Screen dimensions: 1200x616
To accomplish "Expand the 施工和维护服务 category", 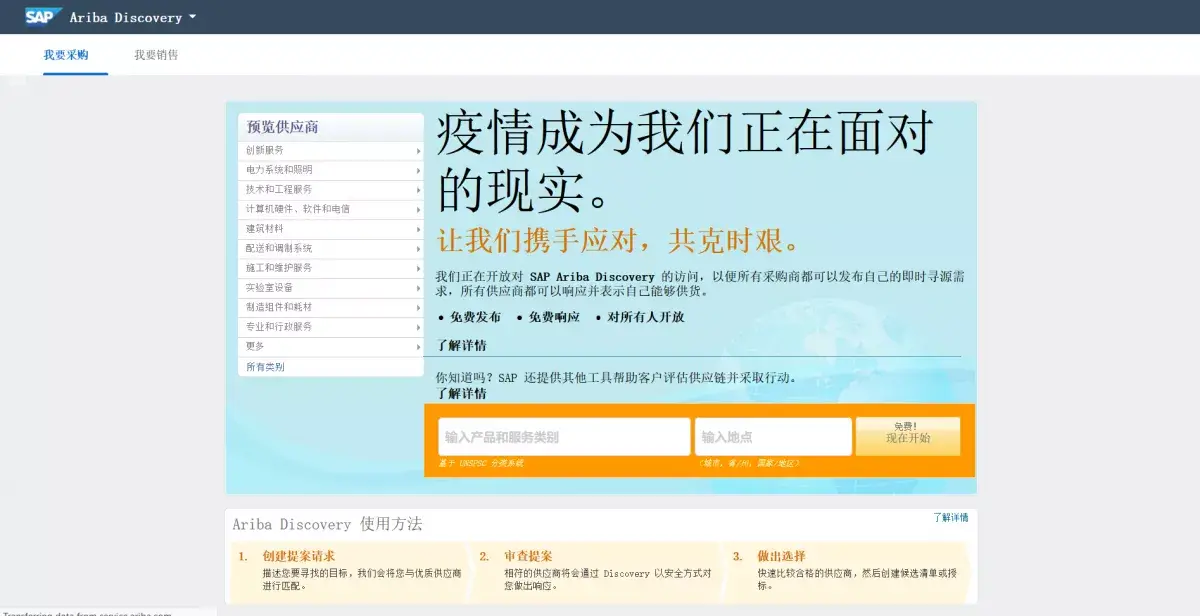I will (x=331, y=268).
